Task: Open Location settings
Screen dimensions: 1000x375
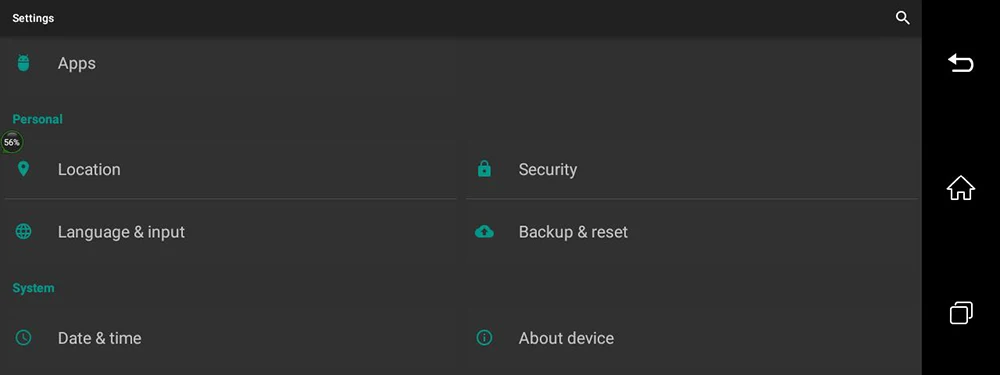Action: pyautogui.click(x=230, y=169)
